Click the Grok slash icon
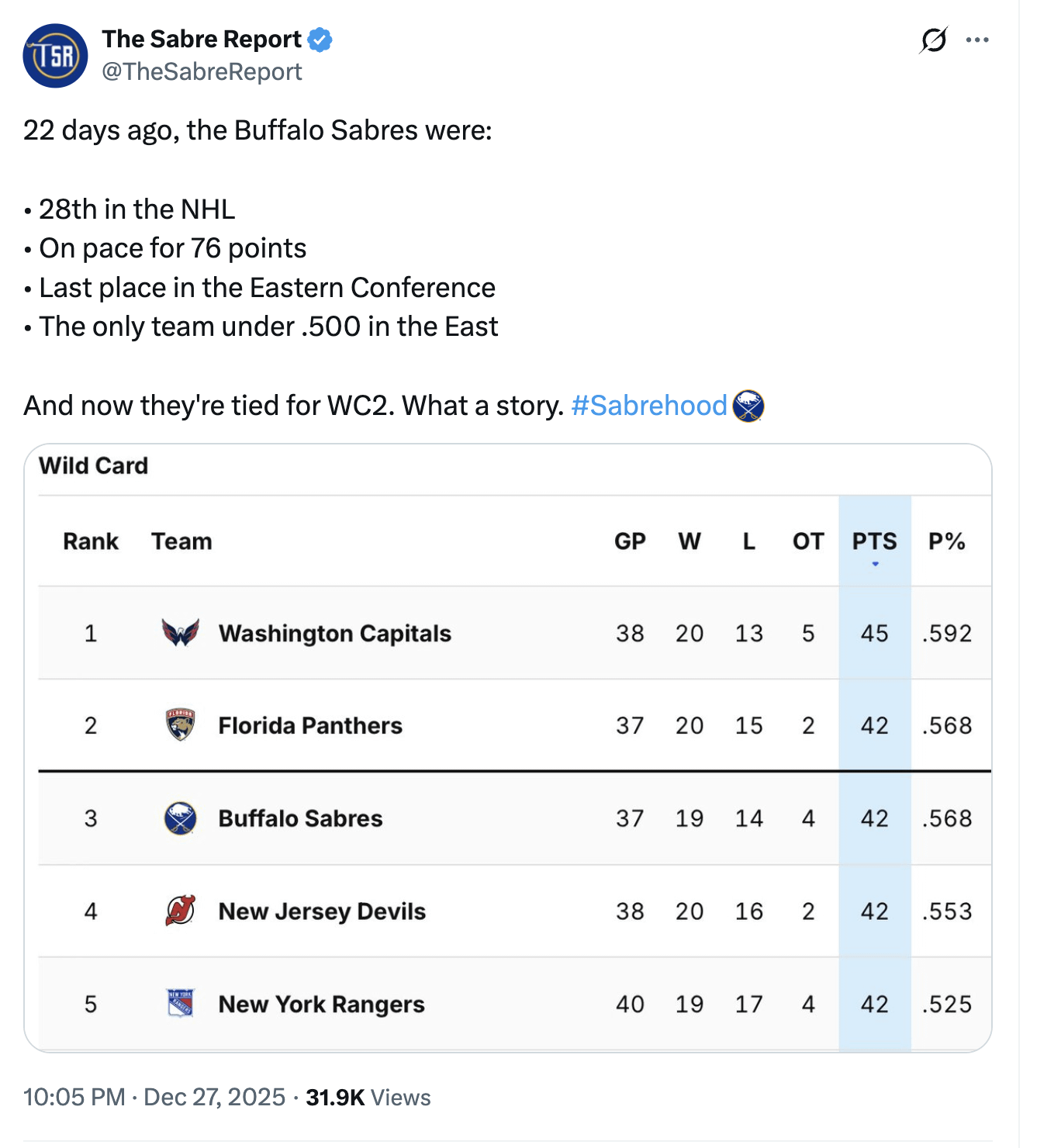The width and height of the screenshot is (1061, 1148). coord(934,40)
